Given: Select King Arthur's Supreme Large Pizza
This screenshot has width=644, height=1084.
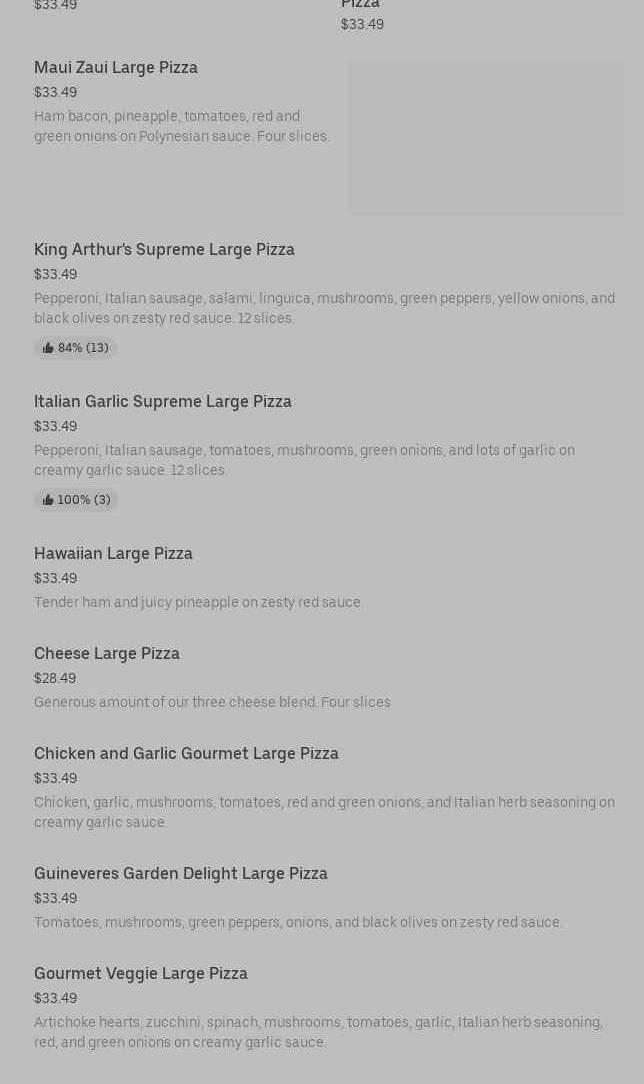Looking at the screenshot, I should tap(164, 250).
